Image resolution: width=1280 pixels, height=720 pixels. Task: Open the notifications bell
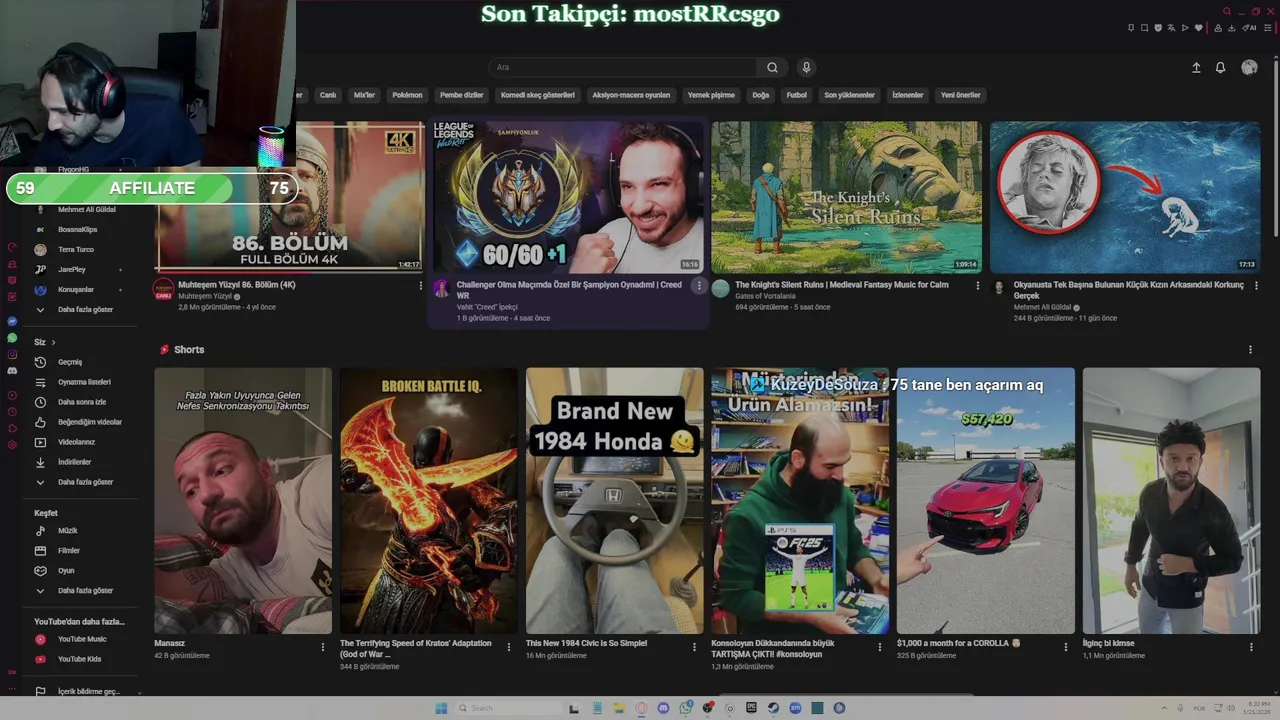click(1220, 67)
